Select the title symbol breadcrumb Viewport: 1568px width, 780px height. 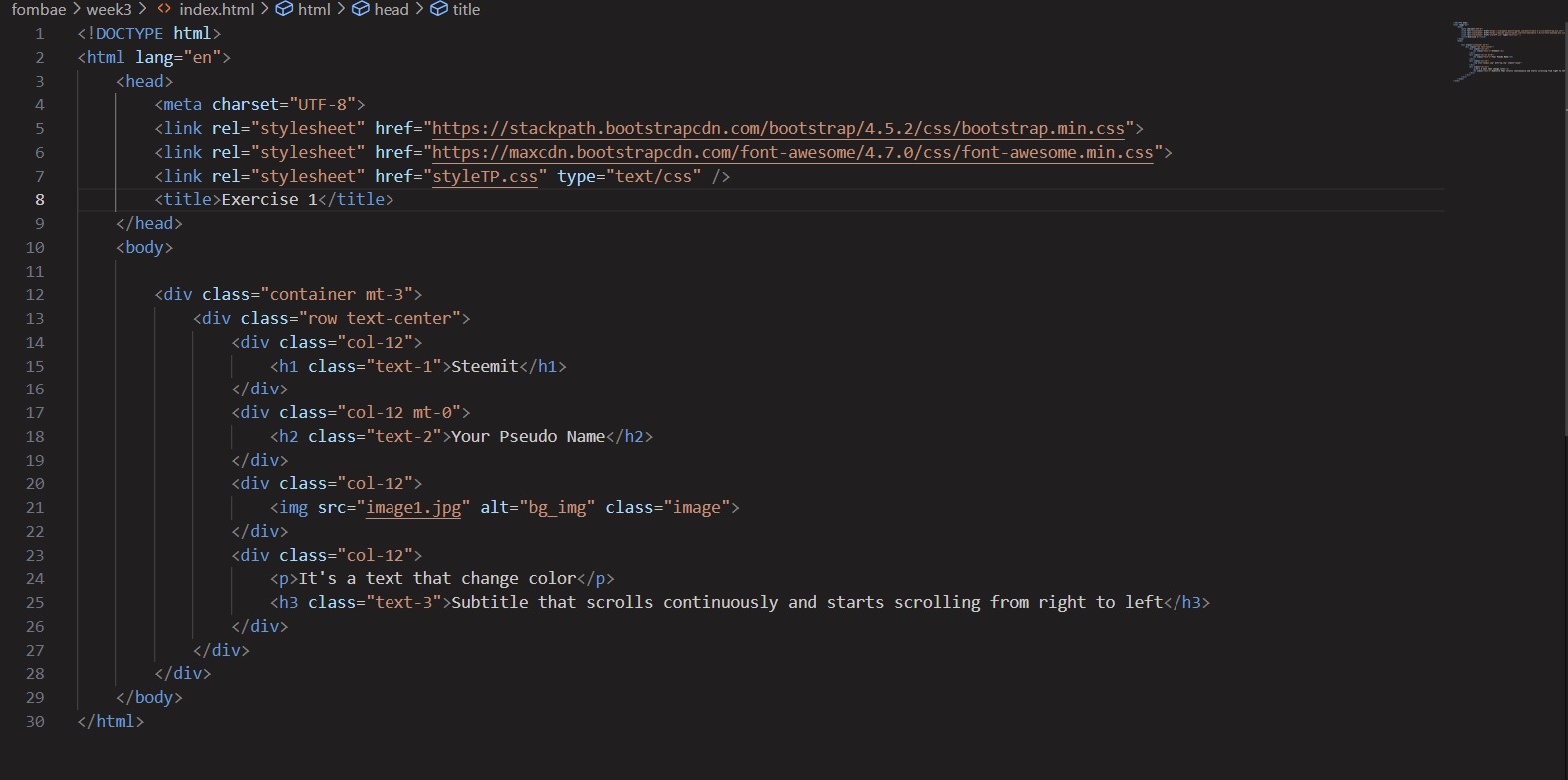tap(465, 9)
